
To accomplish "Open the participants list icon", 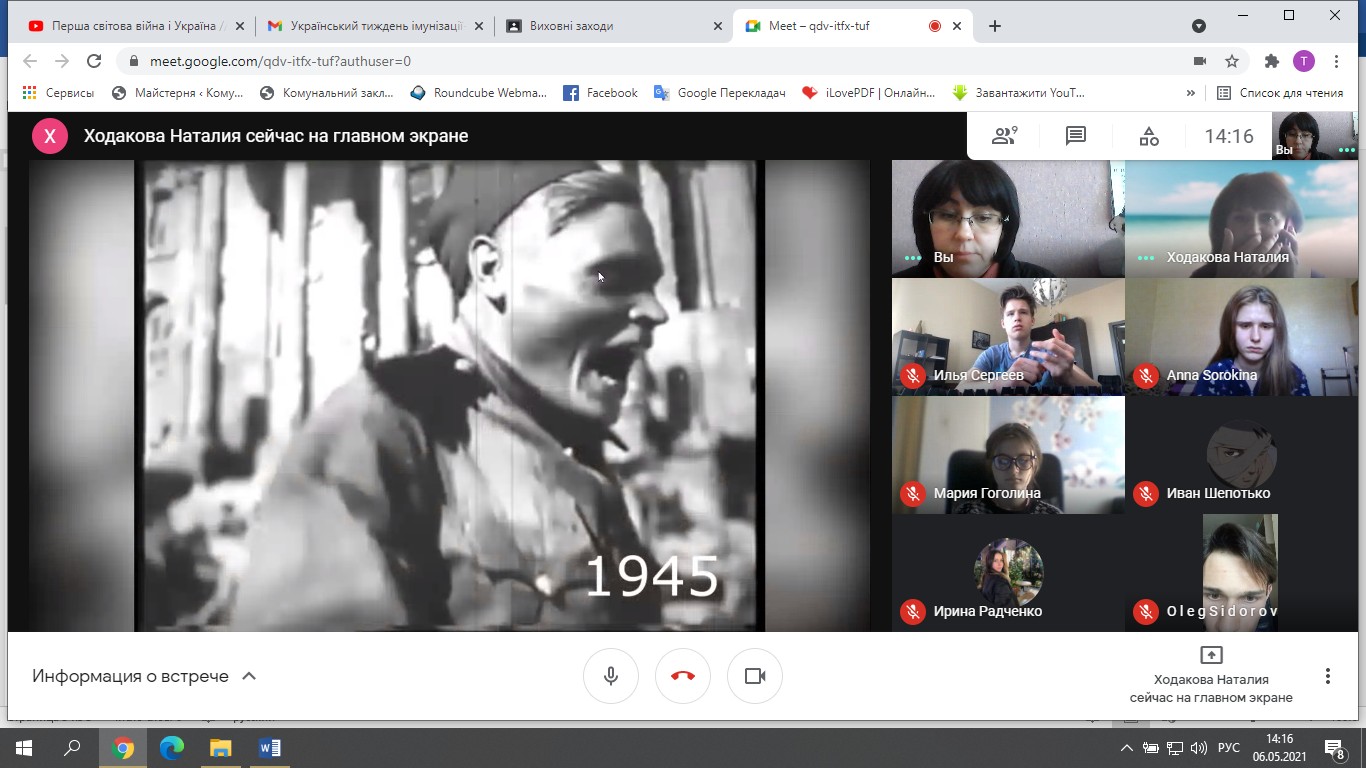I will 1003,137.
